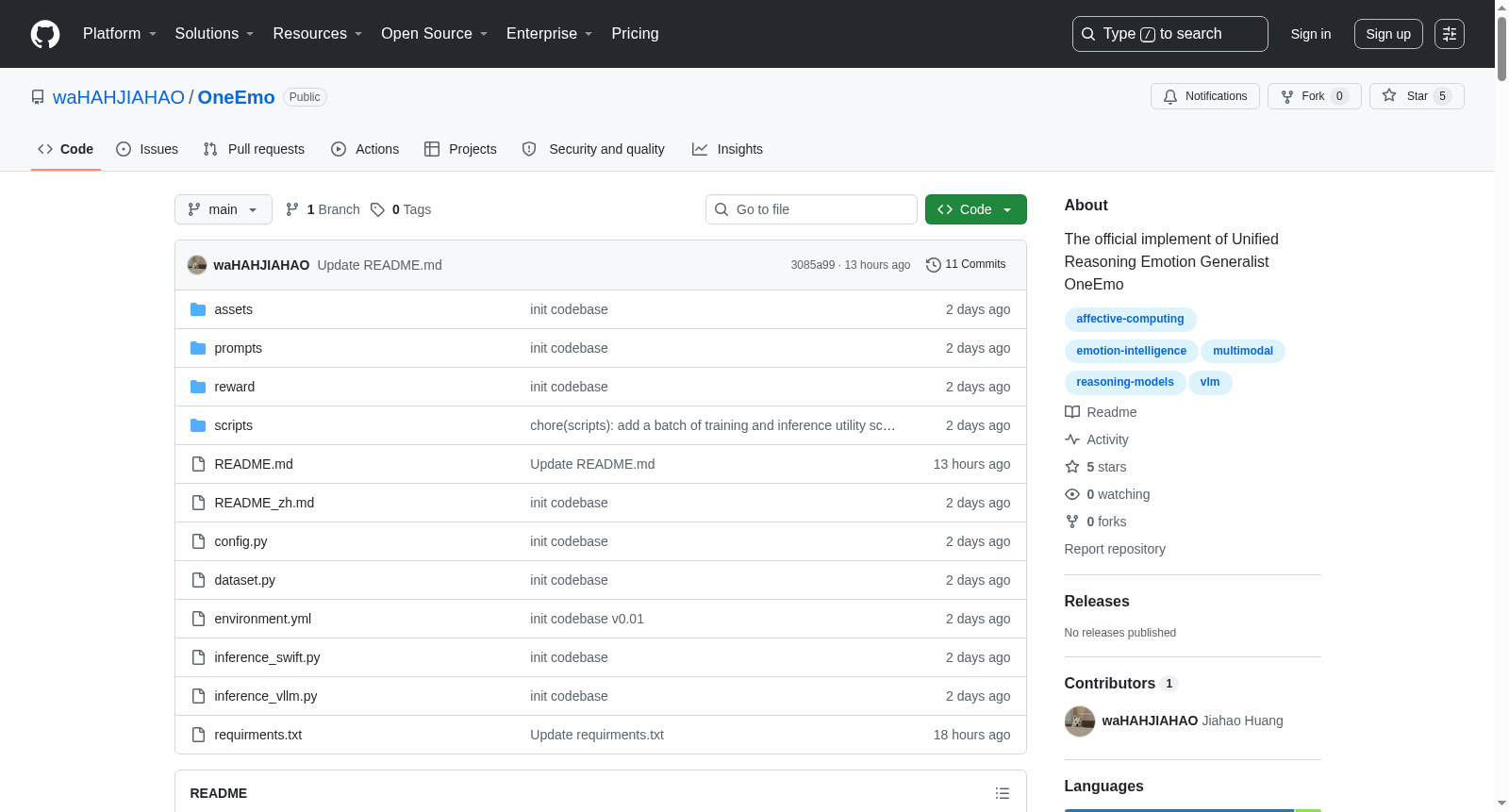This screenshot has width=1509, height=812.
Task: Click the contributor avatar for Jiahao Huang
Action: (1080, 721)
